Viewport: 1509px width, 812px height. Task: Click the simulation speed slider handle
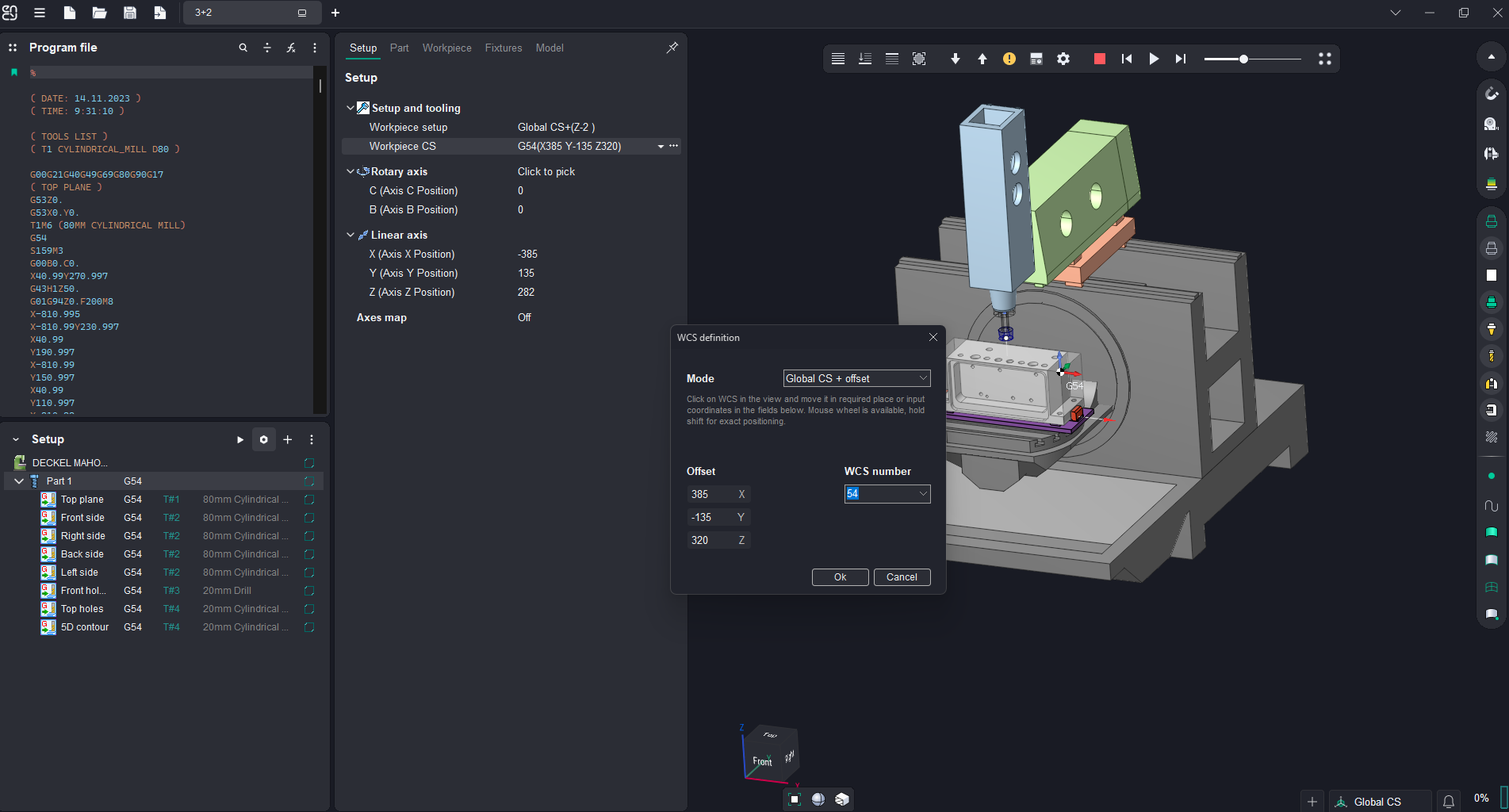point(1243,59)
